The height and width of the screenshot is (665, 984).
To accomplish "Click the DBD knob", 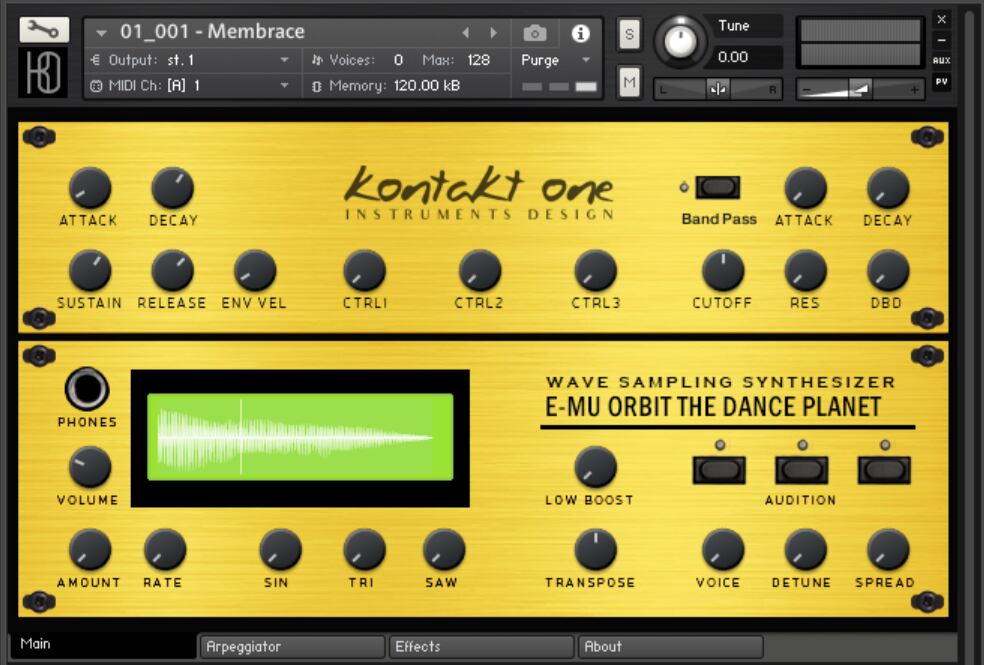I will 888,270.
